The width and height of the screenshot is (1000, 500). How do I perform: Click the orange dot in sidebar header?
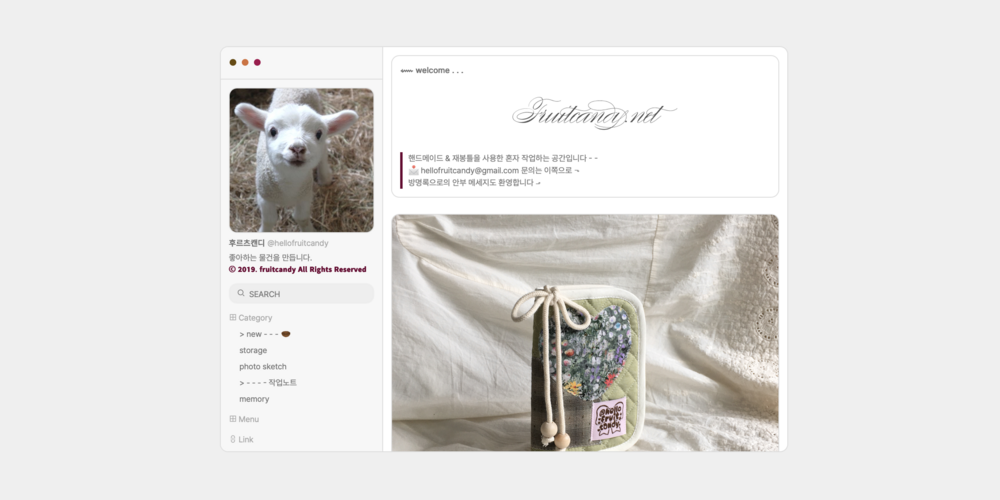[245, 62]
